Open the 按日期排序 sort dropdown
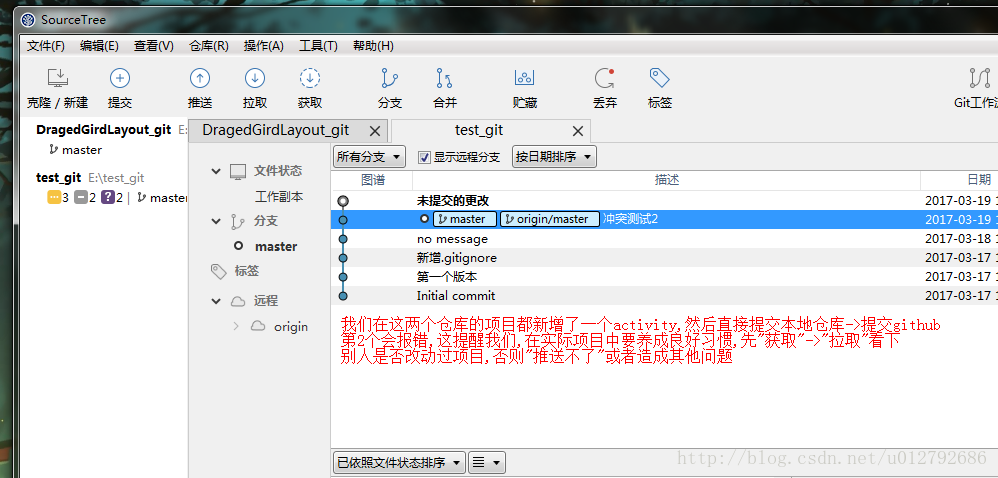 click(554, 157)
